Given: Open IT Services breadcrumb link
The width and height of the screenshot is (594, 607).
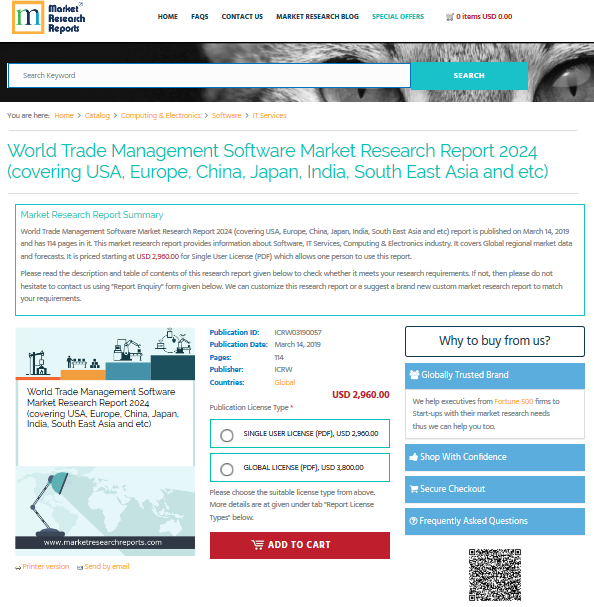Looking at the screenshot, I should click(270, 115).
